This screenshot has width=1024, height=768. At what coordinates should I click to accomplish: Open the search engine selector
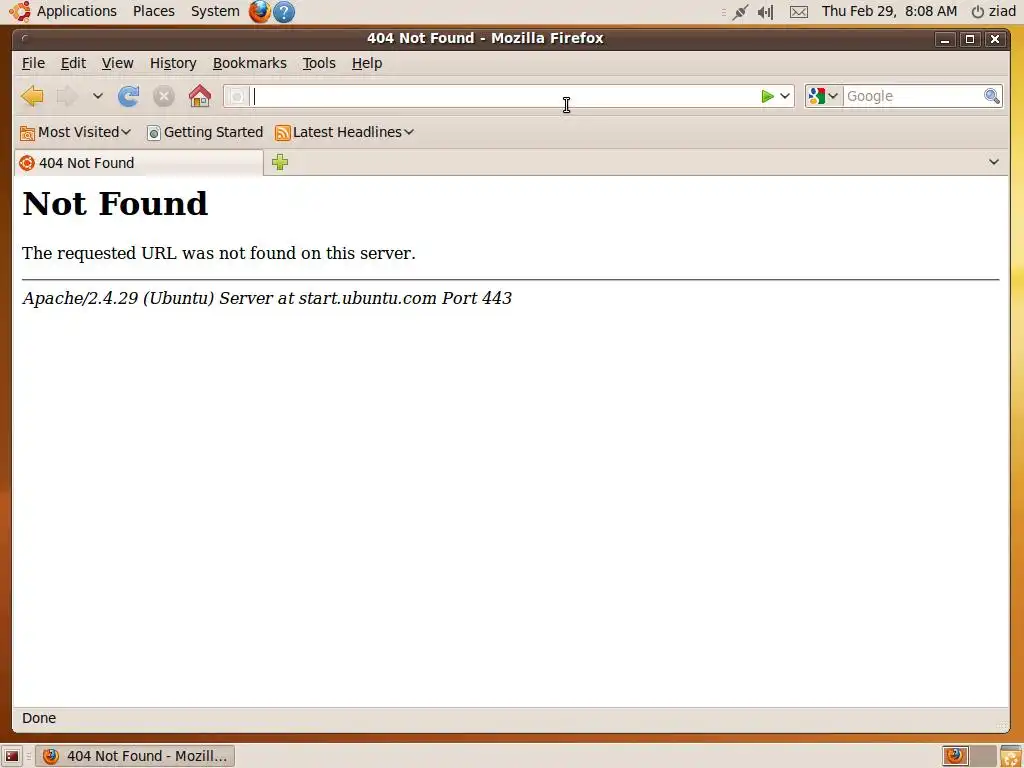[824, 96]
